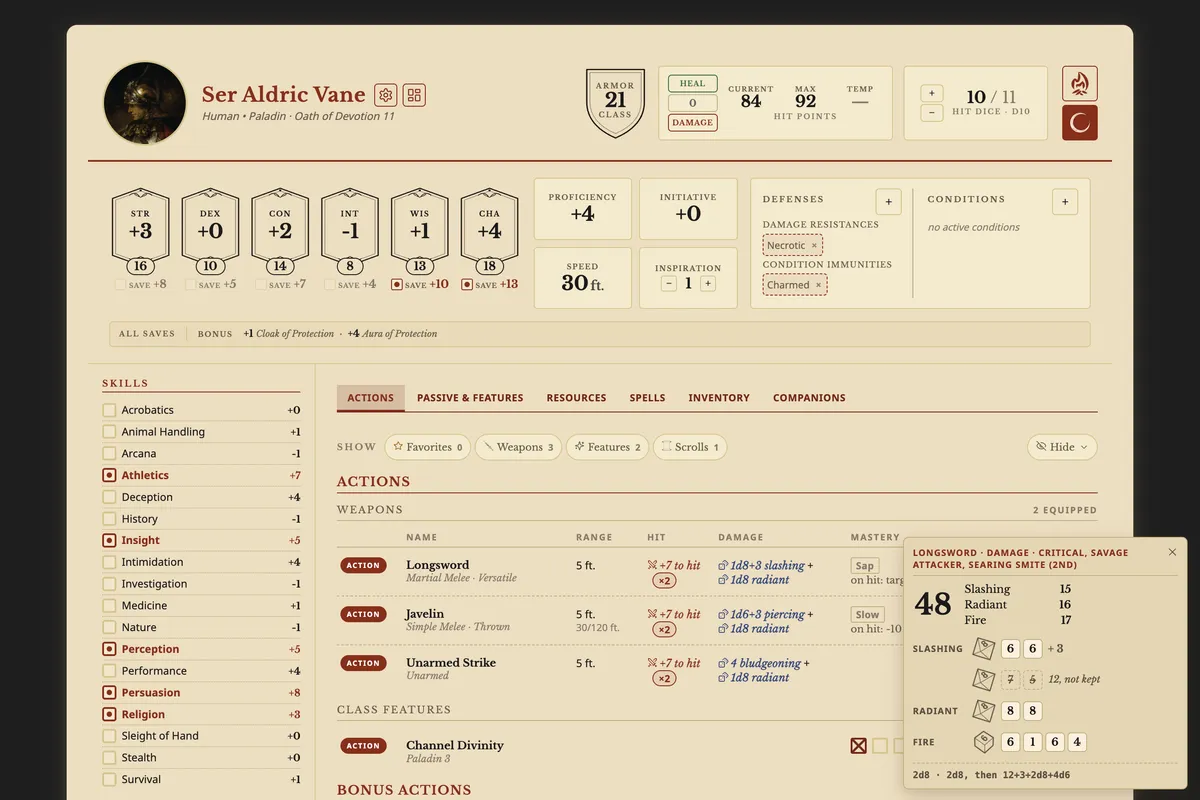The height and width of the screenshot is (800, 1200).
Task: Add a new condition with the plus button
Action: tap(1065, 201)
